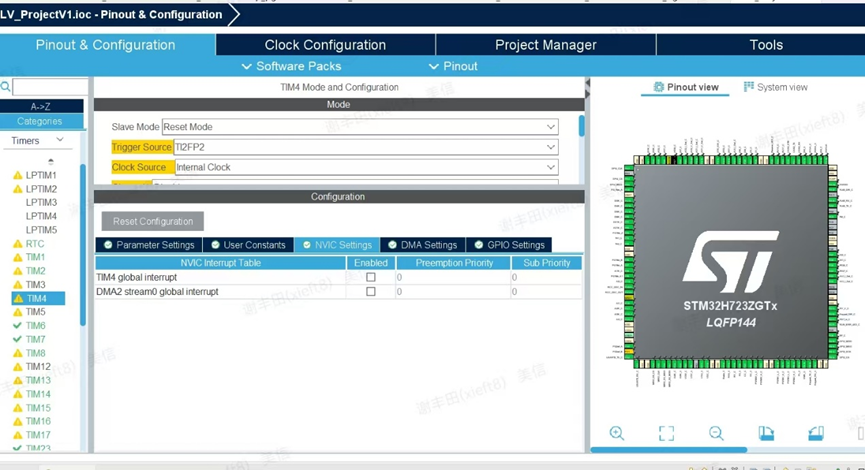
Task: Select TIM15 in peripheral list
Action: [38, 408]
